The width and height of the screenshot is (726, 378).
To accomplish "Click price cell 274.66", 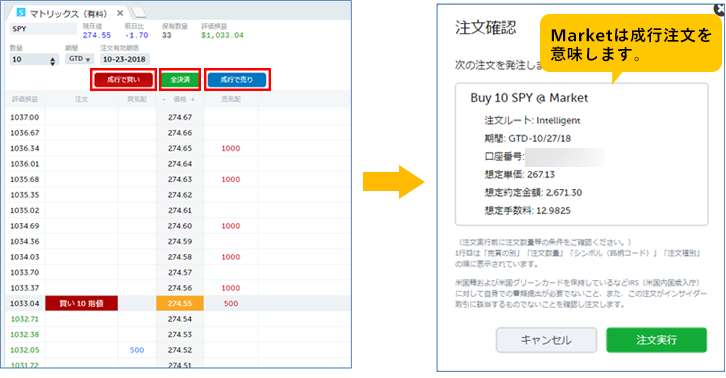I will 180,133.
